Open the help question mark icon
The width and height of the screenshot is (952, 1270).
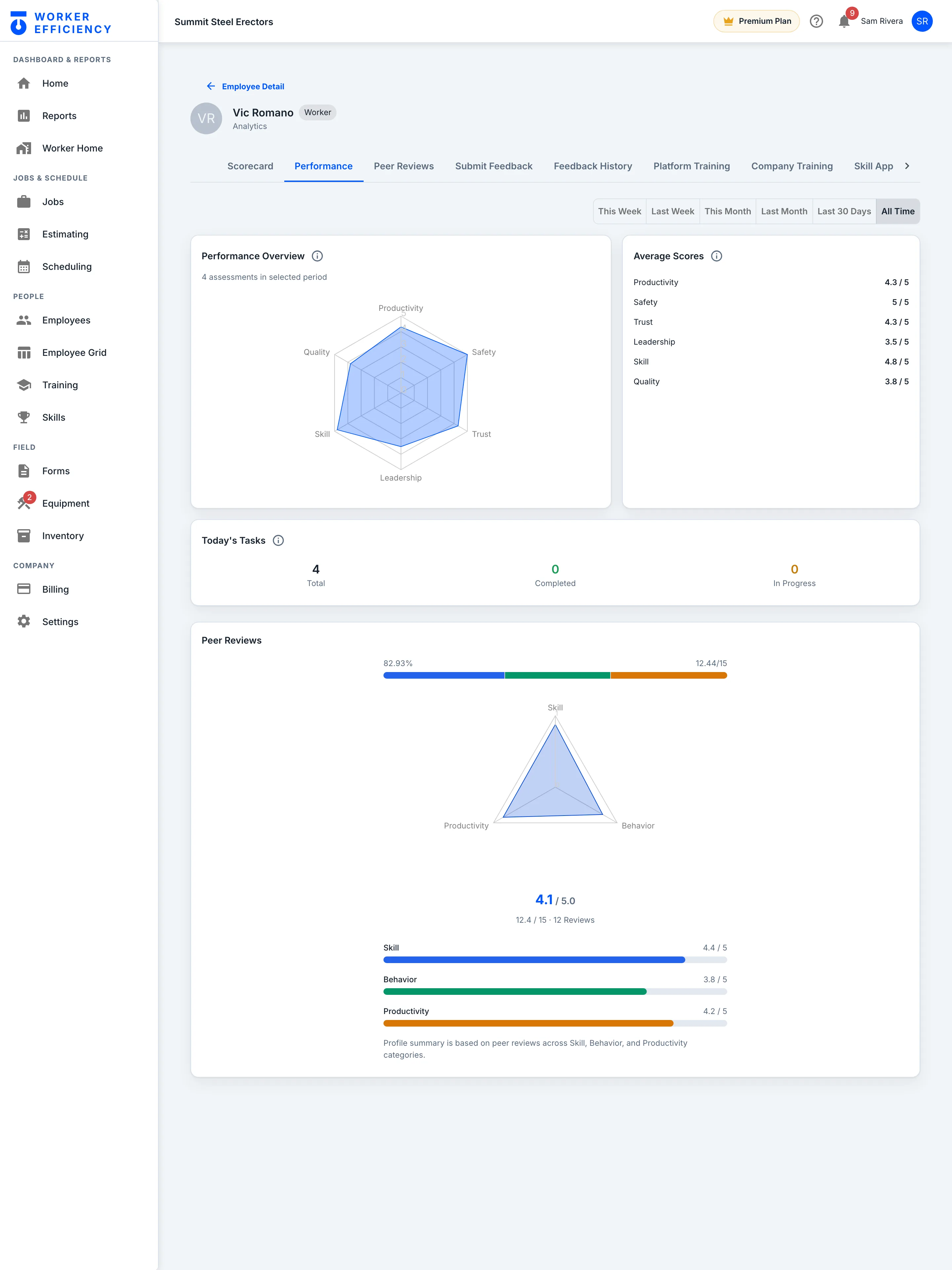816,21
